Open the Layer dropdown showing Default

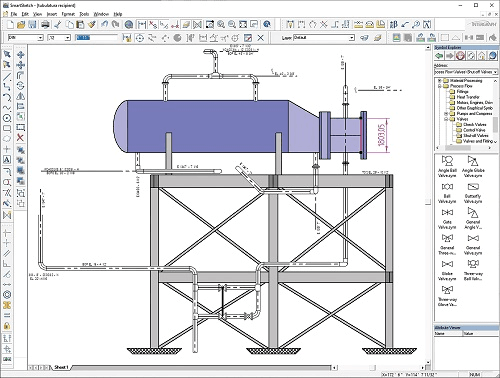tap(352, 38)
